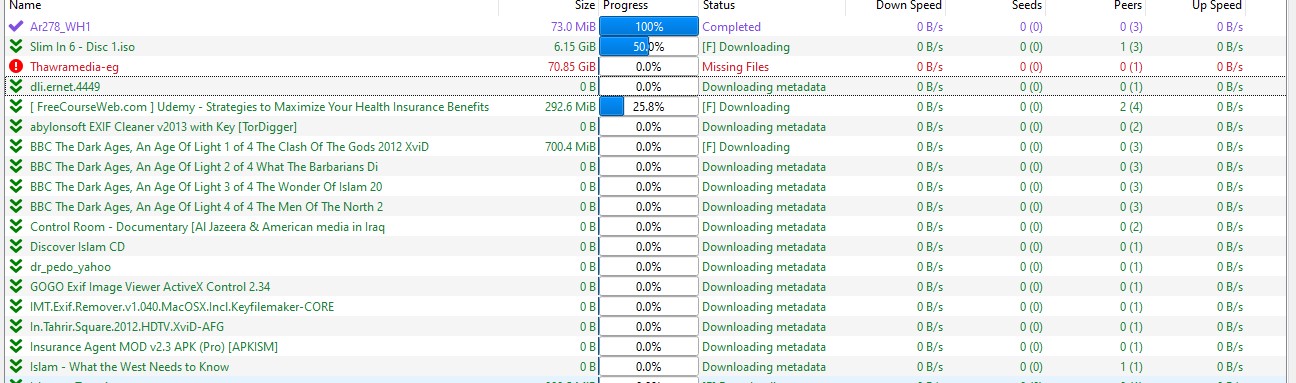Select Dark Ages 3 of 4 Wonder Of Islam
The image size is (1296, 383).
click(206, 186)
